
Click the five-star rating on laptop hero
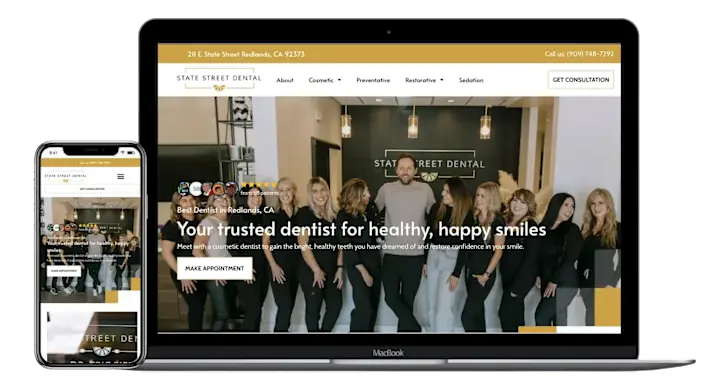[x=259, y=185]
